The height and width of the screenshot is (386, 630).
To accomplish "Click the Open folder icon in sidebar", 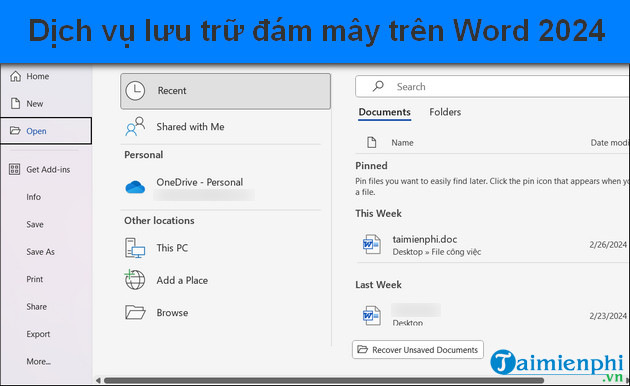I will (x=15, y=131).
